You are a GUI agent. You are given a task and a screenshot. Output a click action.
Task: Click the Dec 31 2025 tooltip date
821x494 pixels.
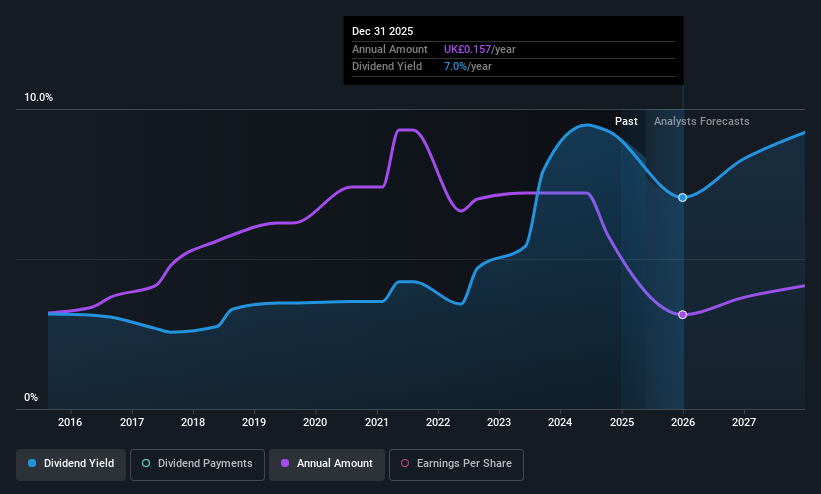(382, 31)
